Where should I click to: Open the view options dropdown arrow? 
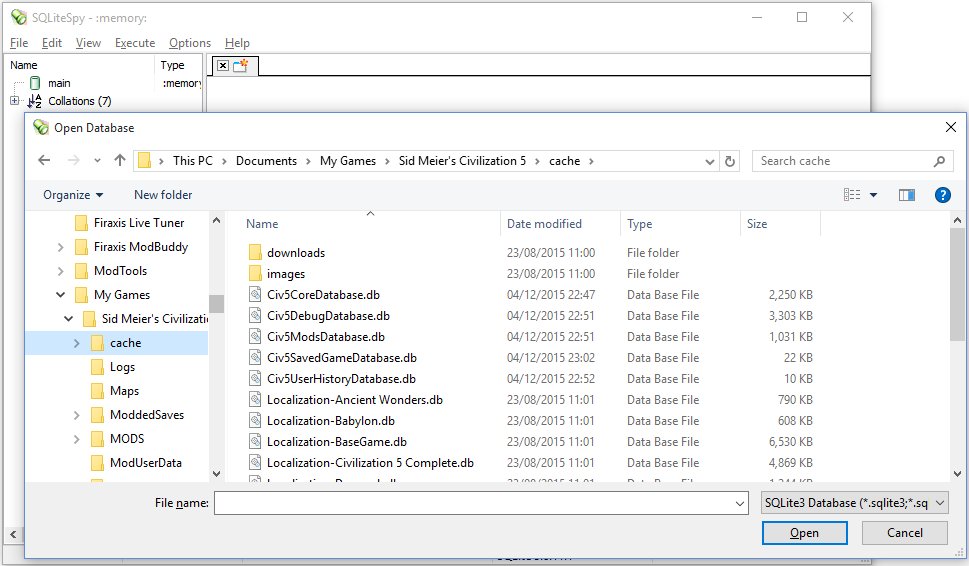point(873,195)
